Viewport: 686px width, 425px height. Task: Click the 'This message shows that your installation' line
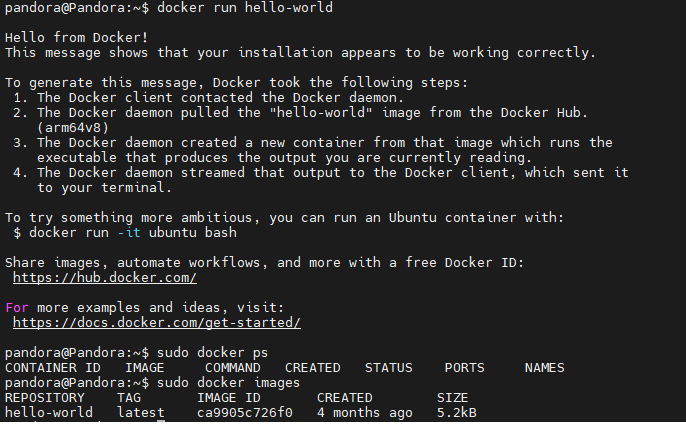pyautogui.click(x=300, y=53)
